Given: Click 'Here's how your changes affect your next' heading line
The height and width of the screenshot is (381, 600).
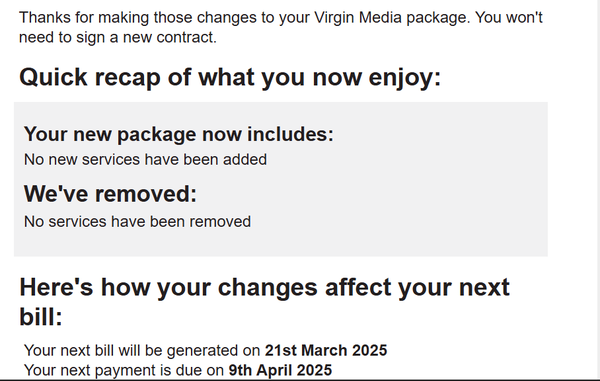Looking at the screenshot, I should (x=264, y=287).
